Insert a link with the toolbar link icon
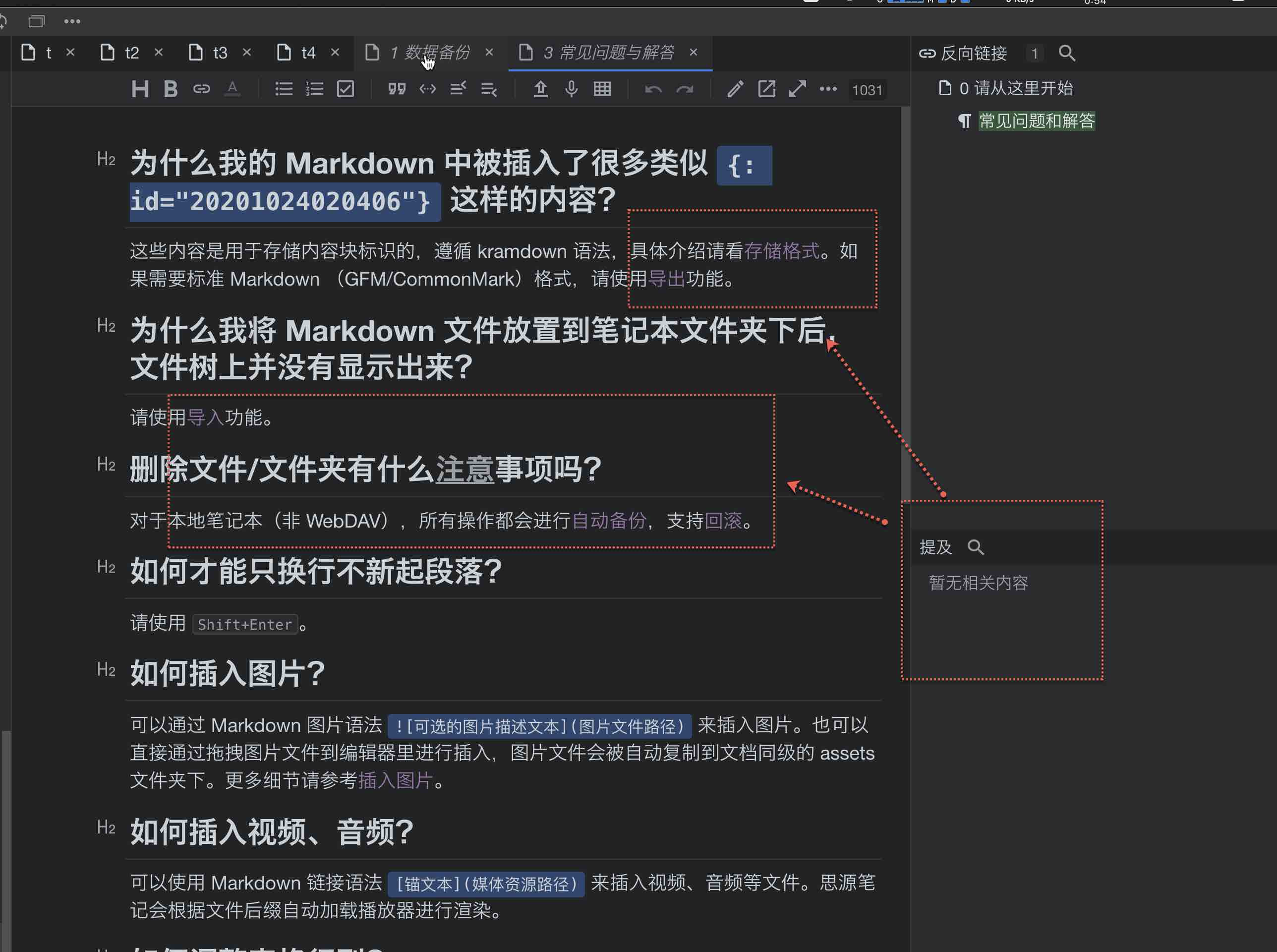 pyautogui.click(x=201, y=89)
